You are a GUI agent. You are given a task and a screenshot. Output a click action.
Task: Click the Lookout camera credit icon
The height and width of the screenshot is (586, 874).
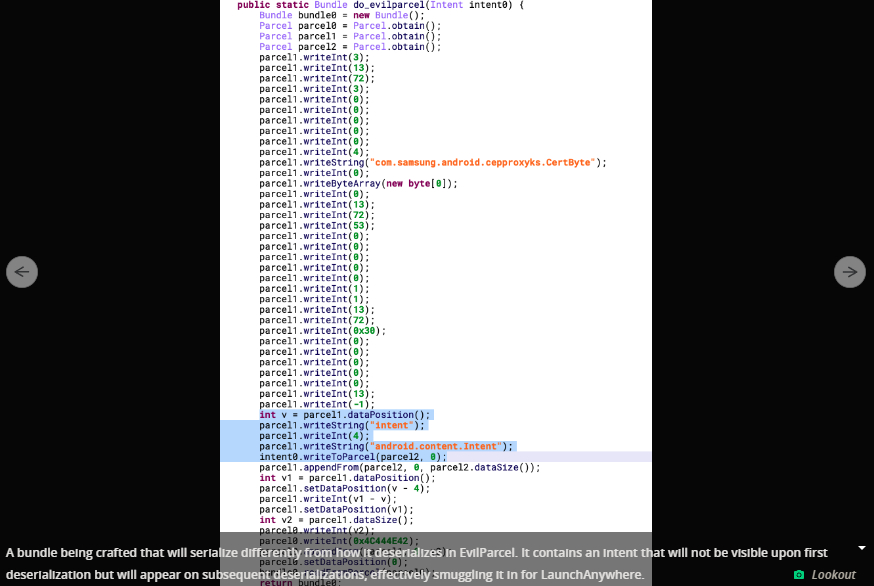click(x=799, y=574)
